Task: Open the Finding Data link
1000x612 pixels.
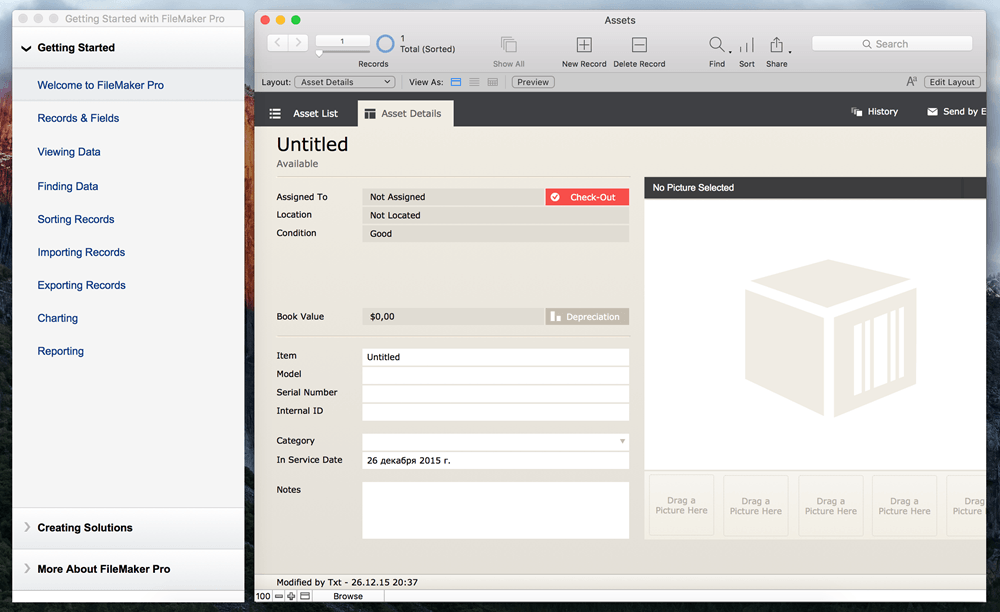Action: pyautogui.click(x=68, y=186)
